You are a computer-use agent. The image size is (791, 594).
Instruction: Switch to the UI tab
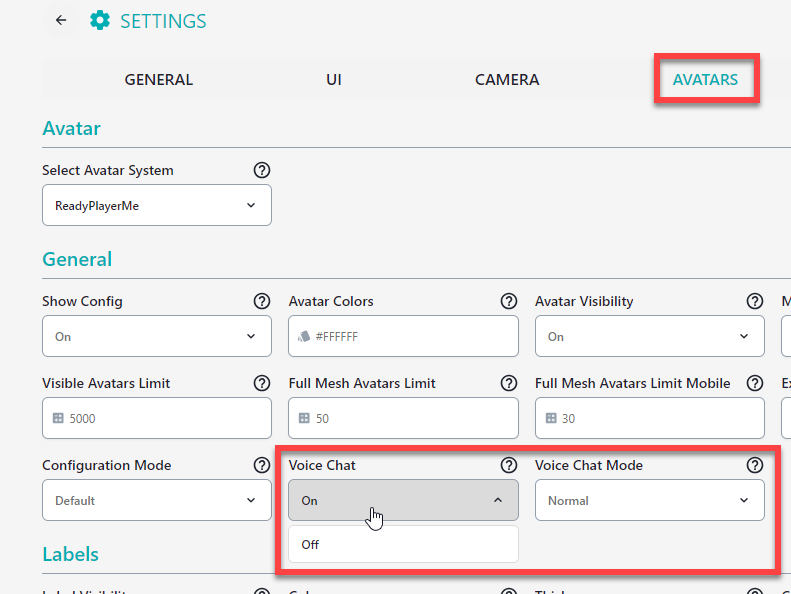point(333,79)
